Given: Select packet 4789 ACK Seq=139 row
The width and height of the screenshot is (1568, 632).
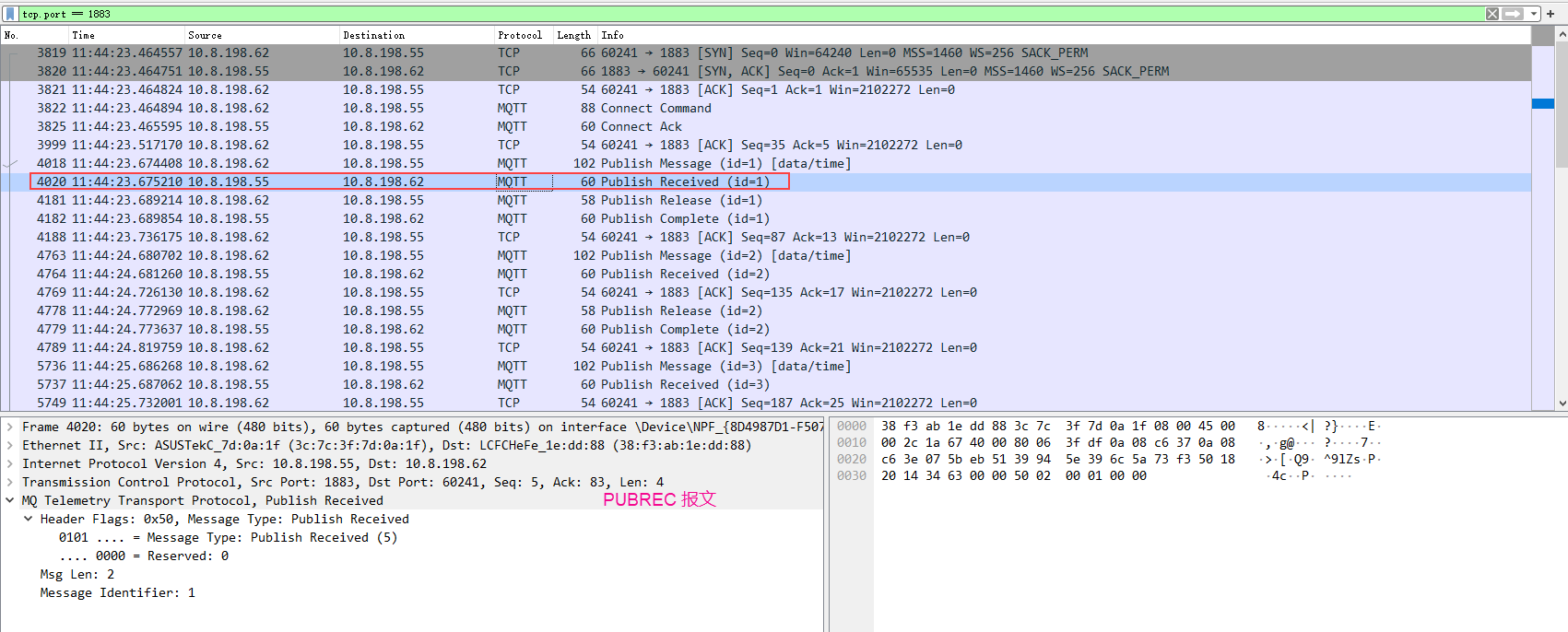Looking at the screenshot, I should 765,347.
